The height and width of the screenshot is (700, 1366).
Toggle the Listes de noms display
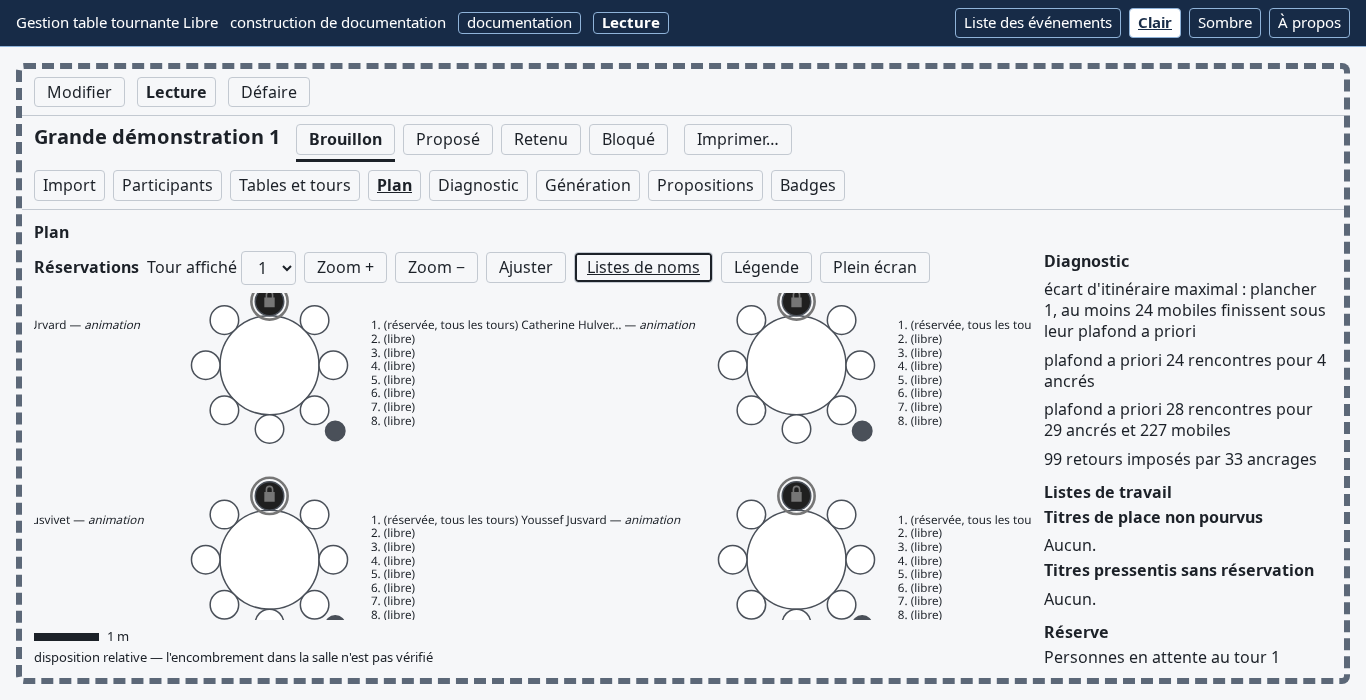pos(643,267)
